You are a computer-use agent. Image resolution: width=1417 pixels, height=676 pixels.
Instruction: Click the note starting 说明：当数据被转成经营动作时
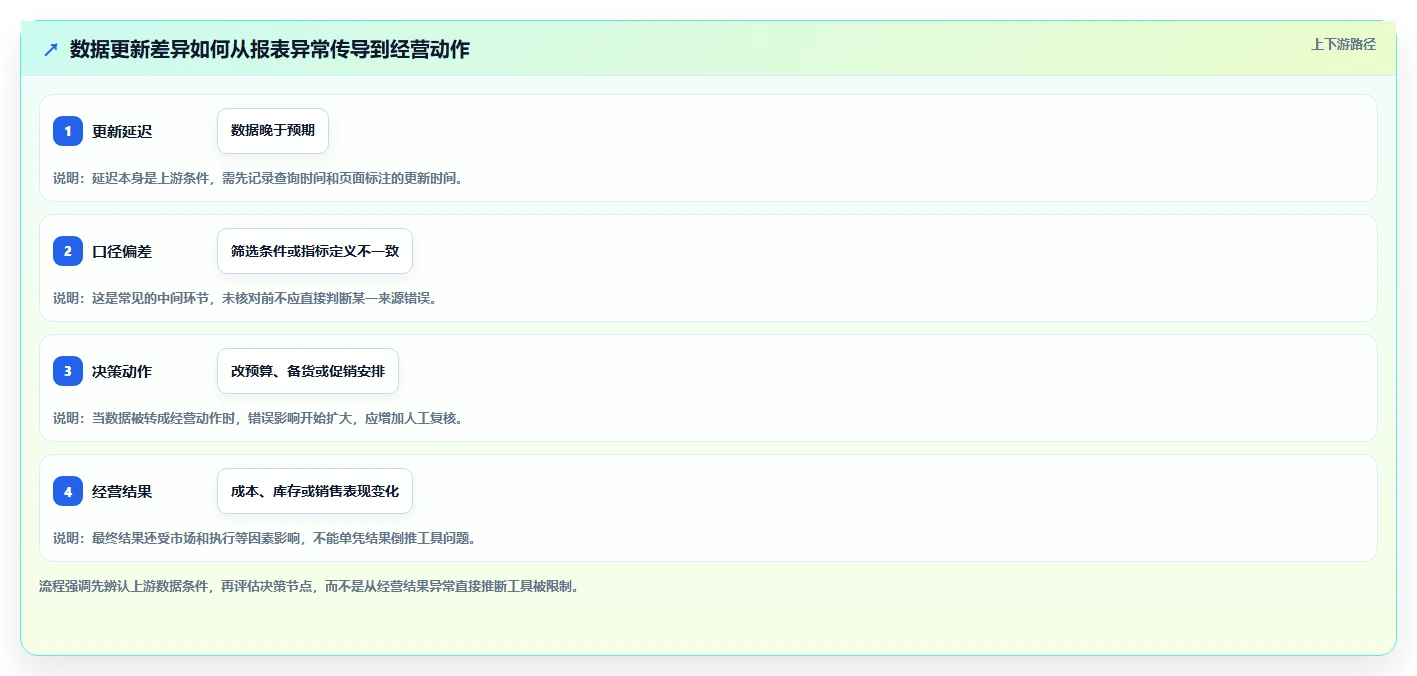pos(258,418)
